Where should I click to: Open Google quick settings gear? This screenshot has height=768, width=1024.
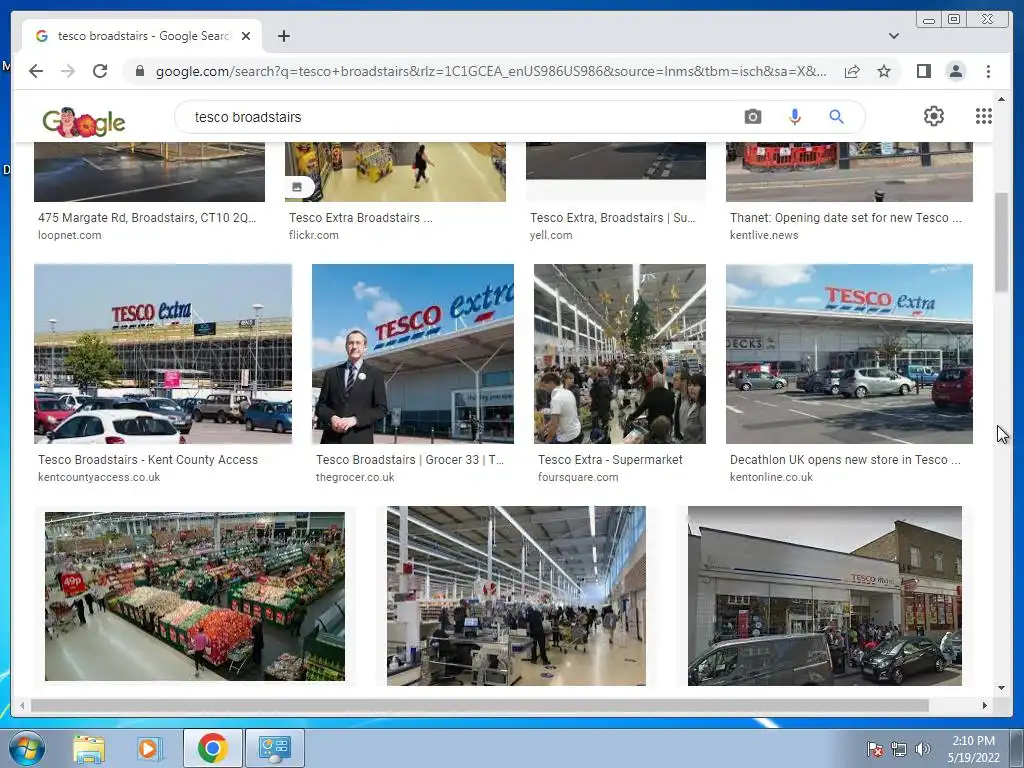coord(933,116)
